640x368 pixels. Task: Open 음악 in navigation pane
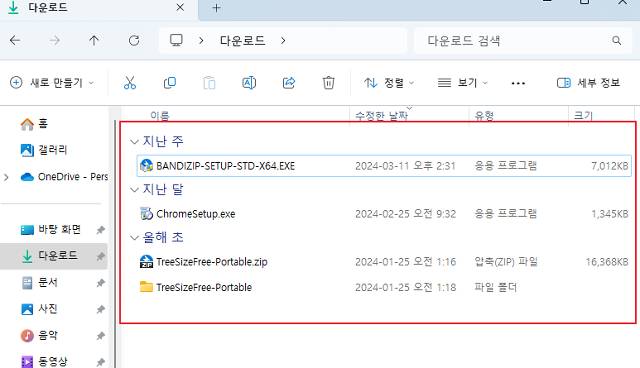coord(40,335)
